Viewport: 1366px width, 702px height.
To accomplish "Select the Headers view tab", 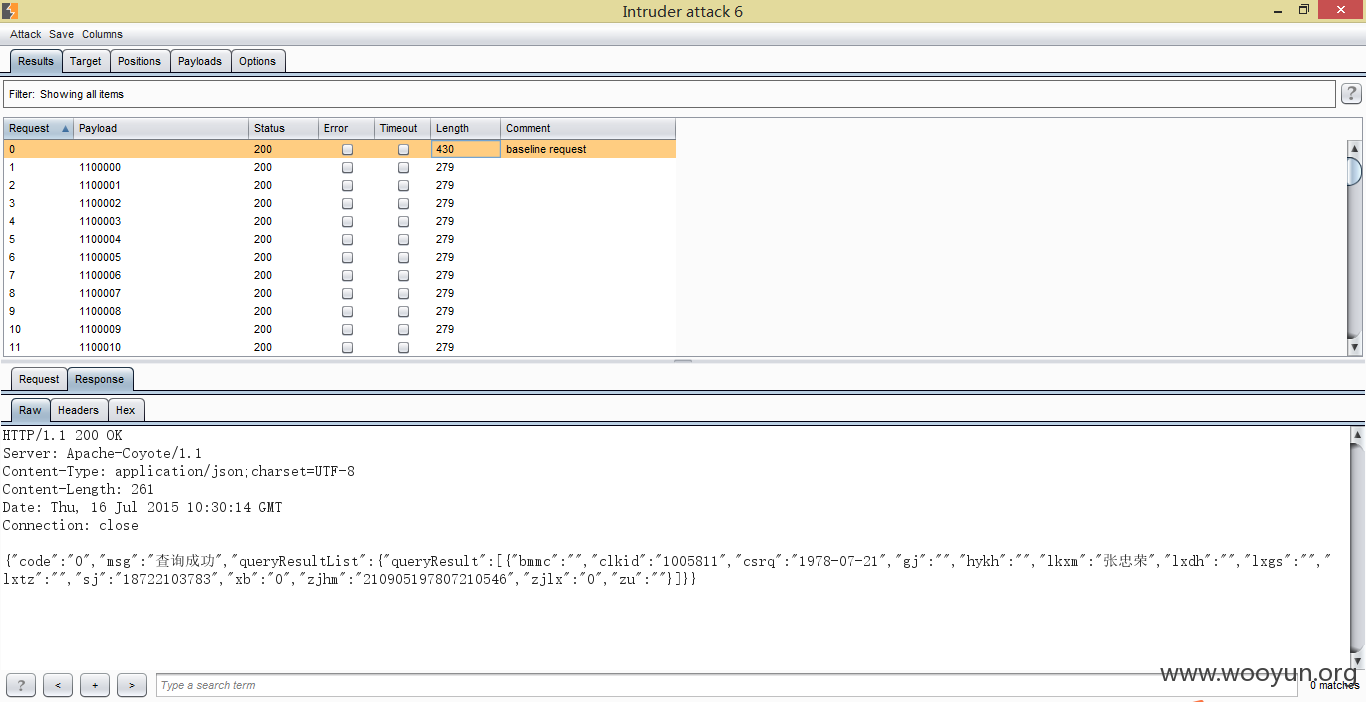I will coord(78,410).
